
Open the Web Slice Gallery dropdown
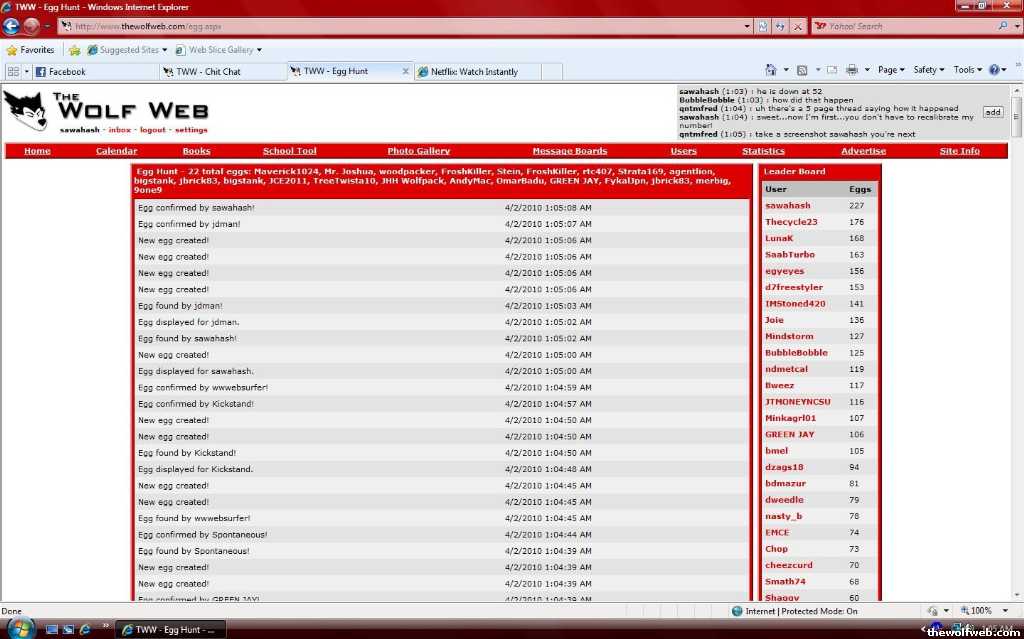[220, 50]
